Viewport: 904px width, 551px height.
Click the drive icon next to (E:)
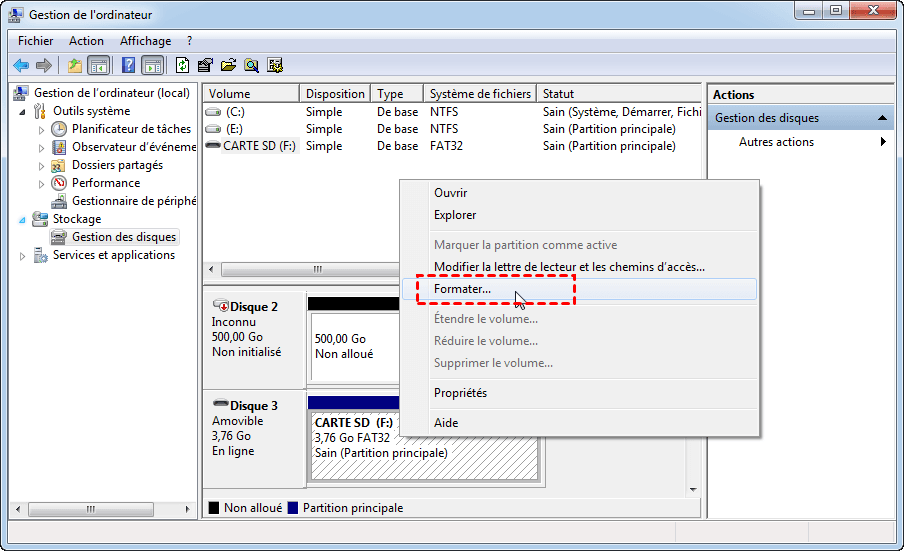213,129
